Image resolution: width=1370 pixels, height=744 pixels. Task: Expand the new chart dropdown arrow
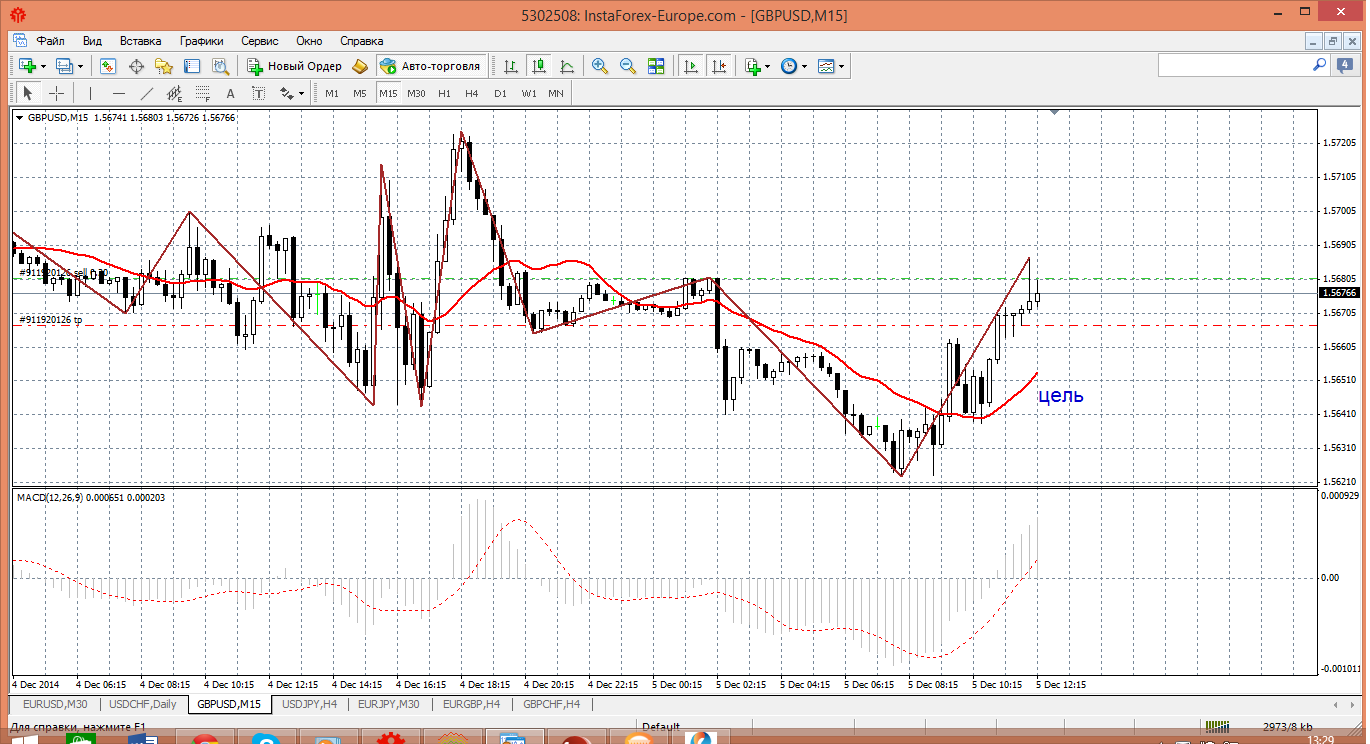(44, 66)
